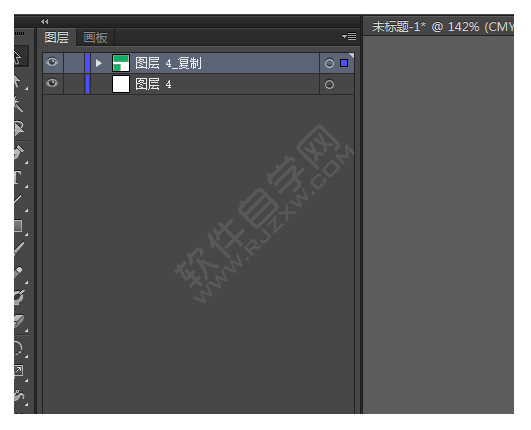Switch to the 图层 tab
This screenshot has width=531, height=430.
[57, 37]
